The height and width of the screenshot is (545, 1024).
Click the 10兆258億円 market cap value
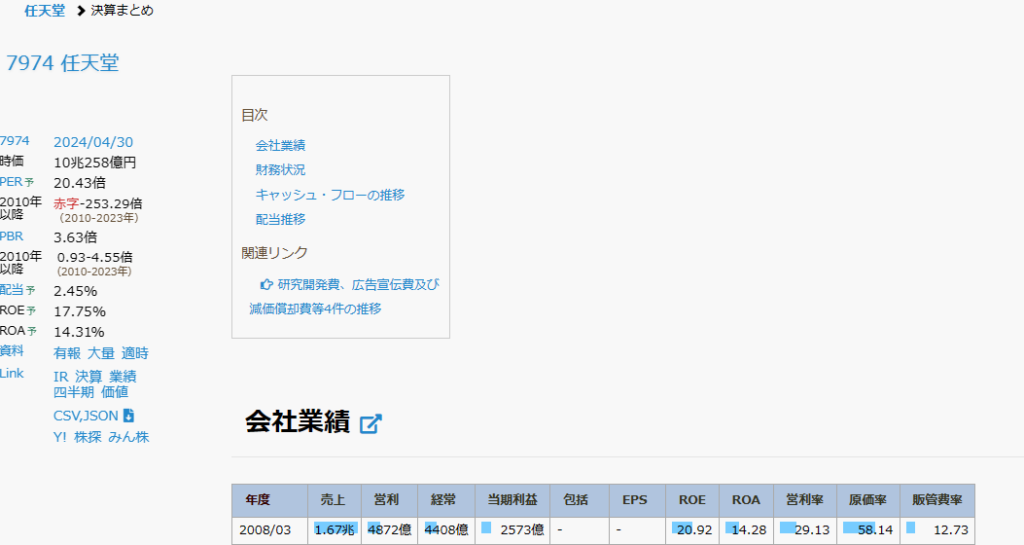[95, 163]
